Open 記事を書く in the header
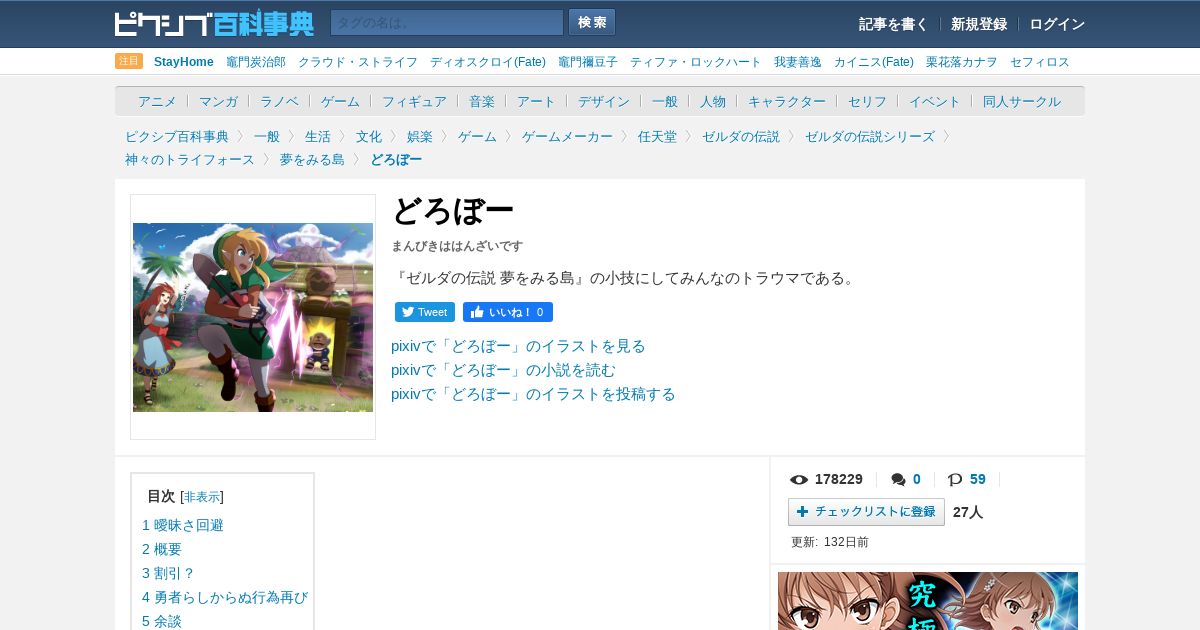Viewport: 1200px width, 630px height. (x=893, y=24)
